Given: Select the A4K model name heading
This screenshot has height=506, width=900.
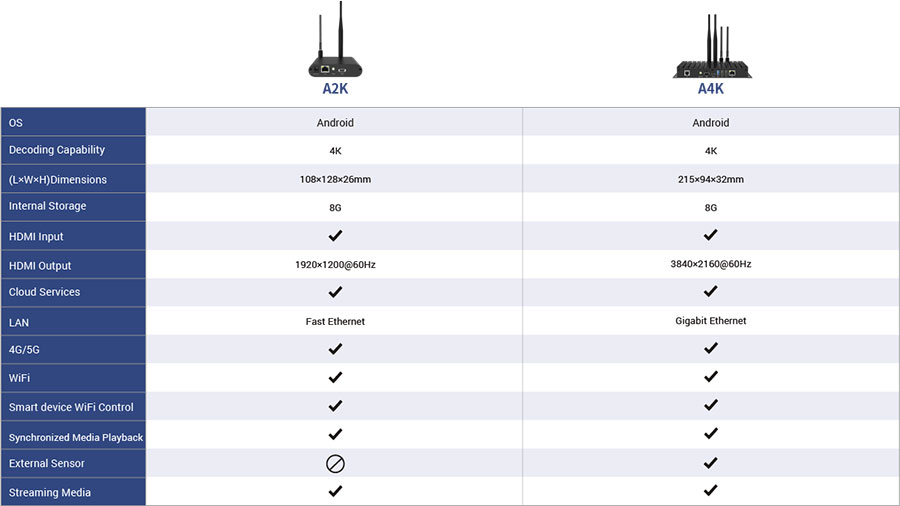Looking at the screenshot, I should click(x=711, y=89).
